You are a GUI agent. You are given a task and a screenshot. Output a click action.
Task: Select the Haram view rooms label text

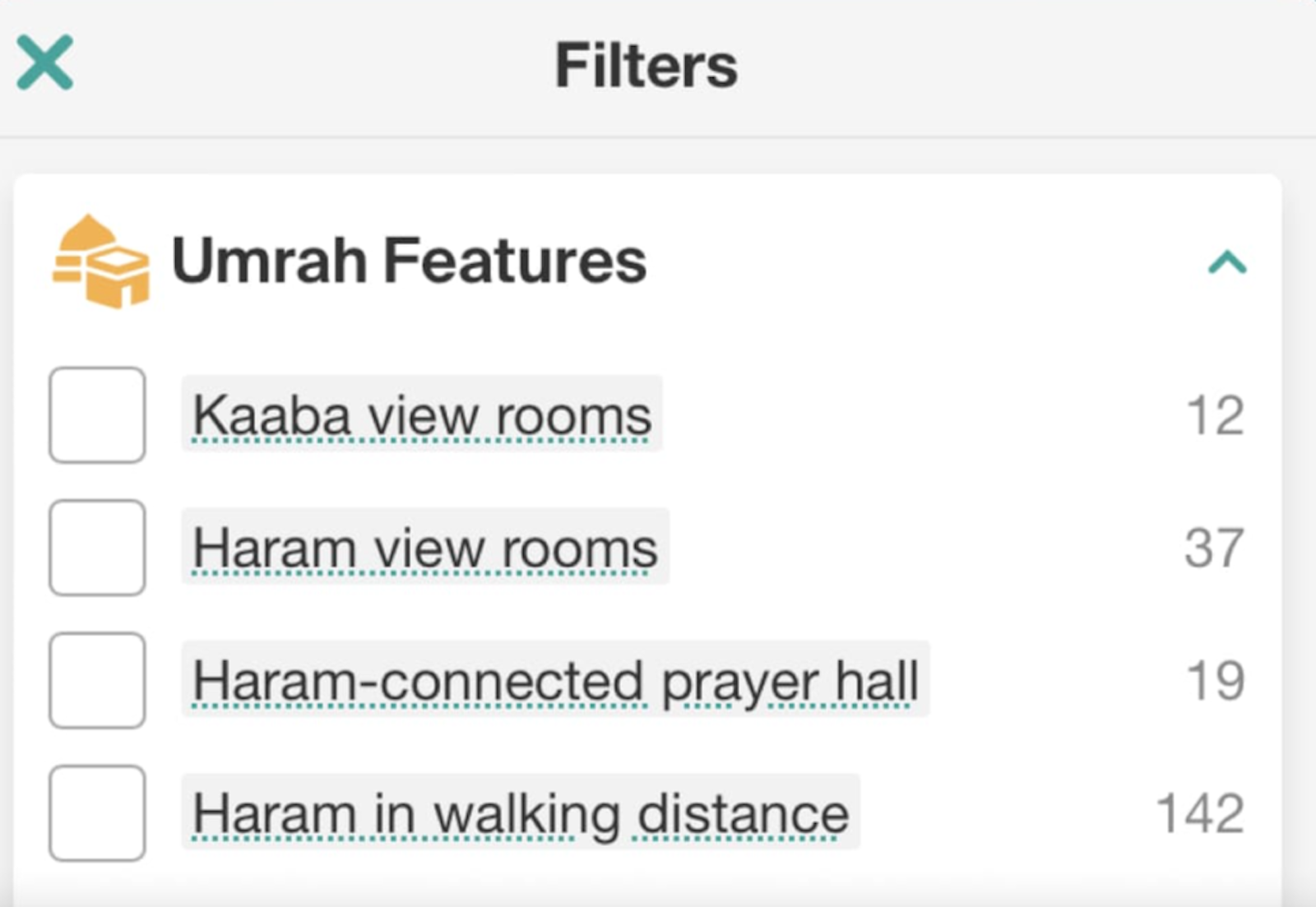coord(424,548)
